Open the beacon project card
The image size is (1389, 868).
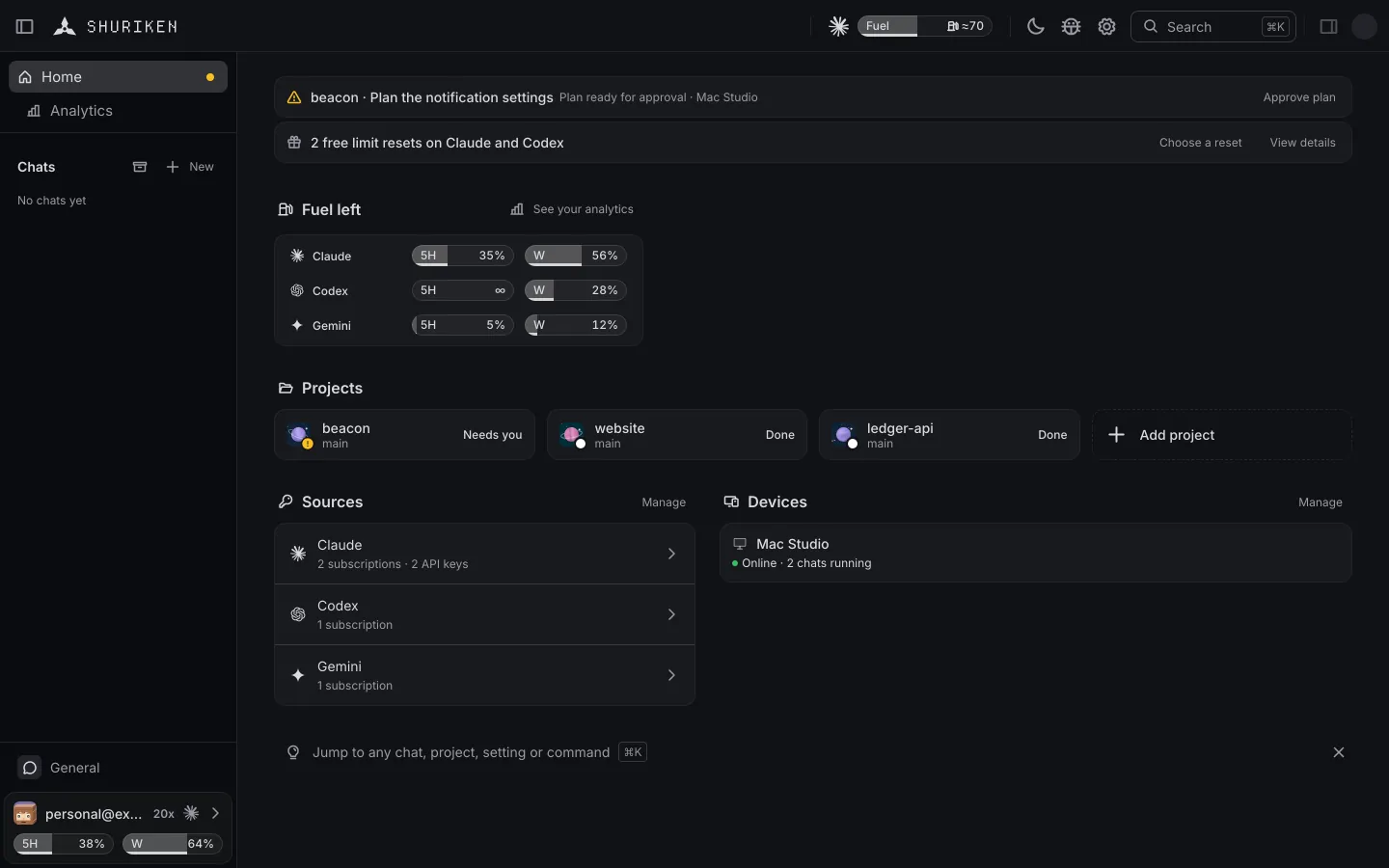coord(405,435)
